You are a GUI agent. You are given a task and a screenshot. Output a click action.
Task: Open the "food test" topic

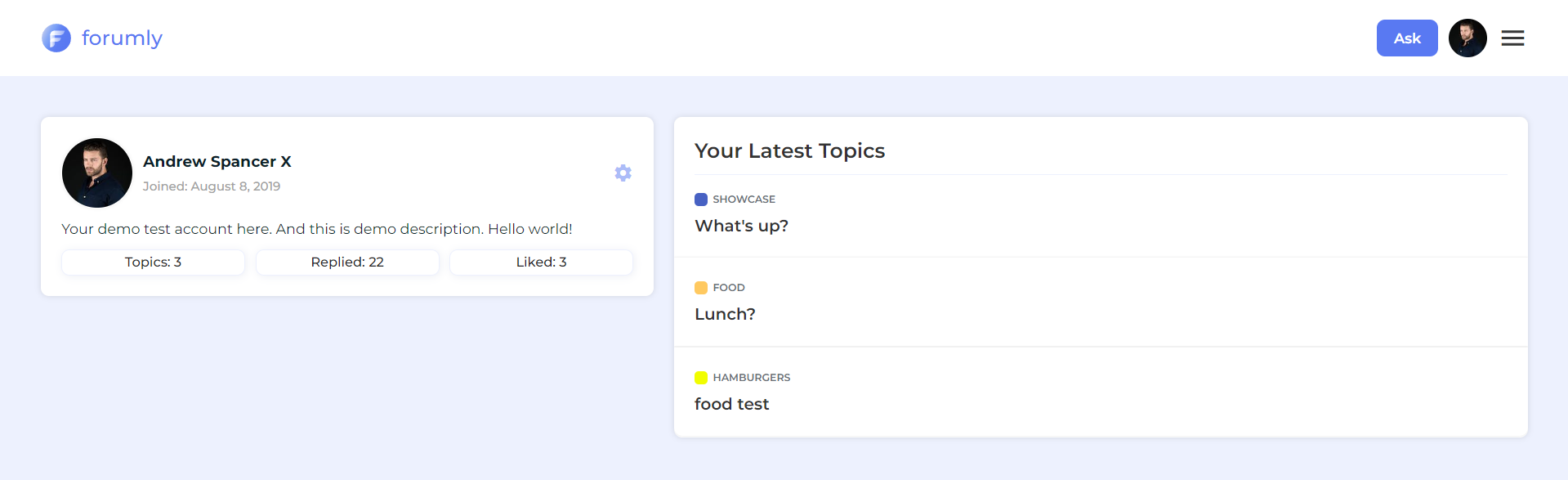[x=731, y=404]
